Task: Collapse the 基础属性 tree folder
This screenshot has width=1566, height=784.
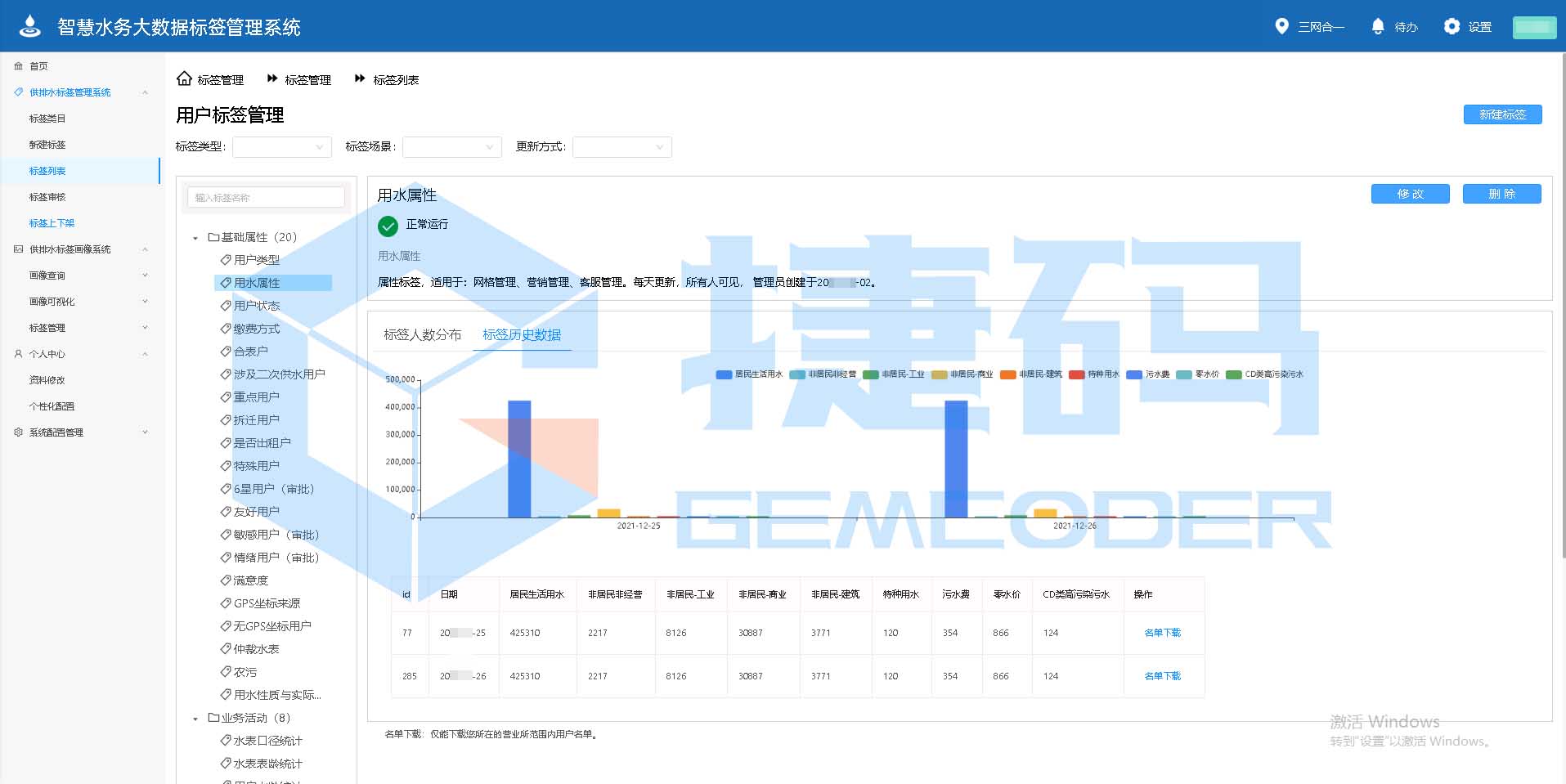Action: [x=195, y=238]
